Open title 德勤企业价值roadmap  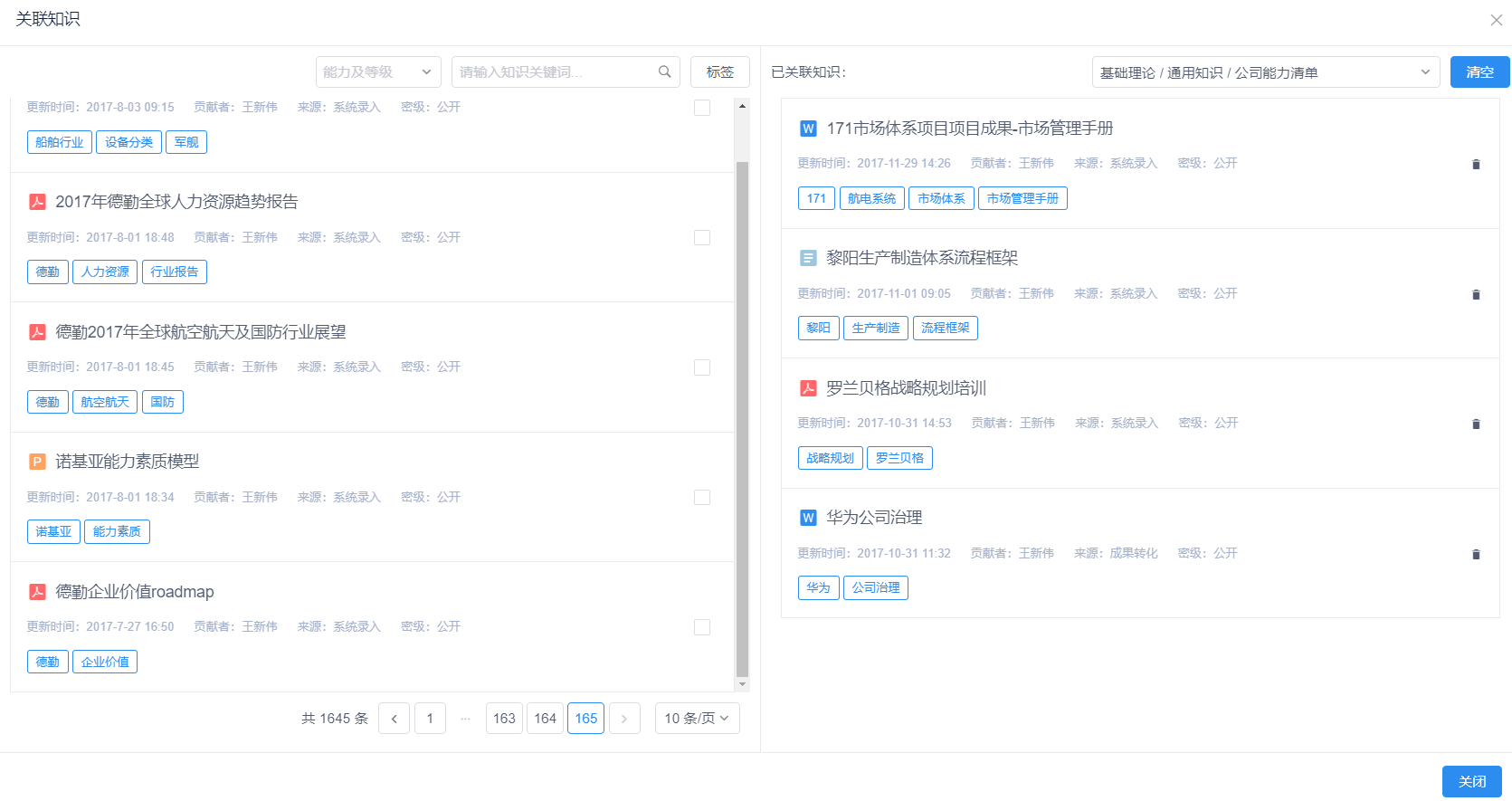(x=135, y=592)
